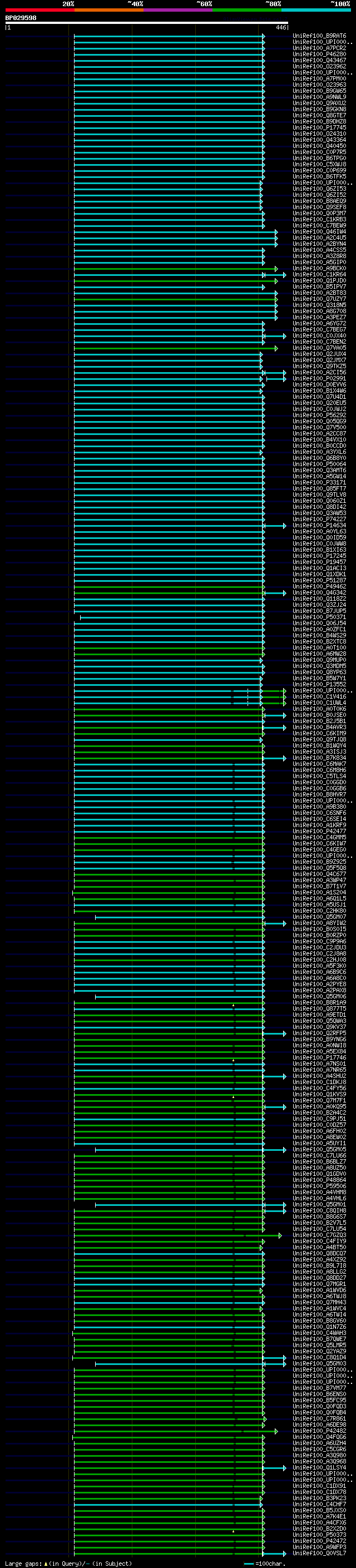Click the UniRef100_A2BYN4 label

[x=319, y=244]
